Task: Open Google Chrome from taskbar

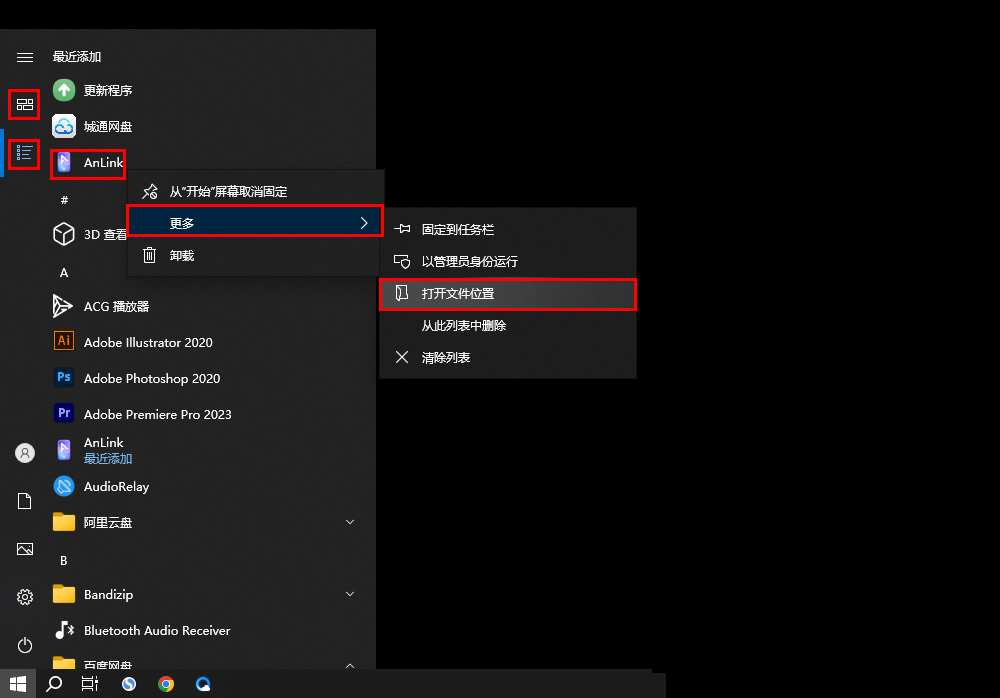Action: click(166, 684)
